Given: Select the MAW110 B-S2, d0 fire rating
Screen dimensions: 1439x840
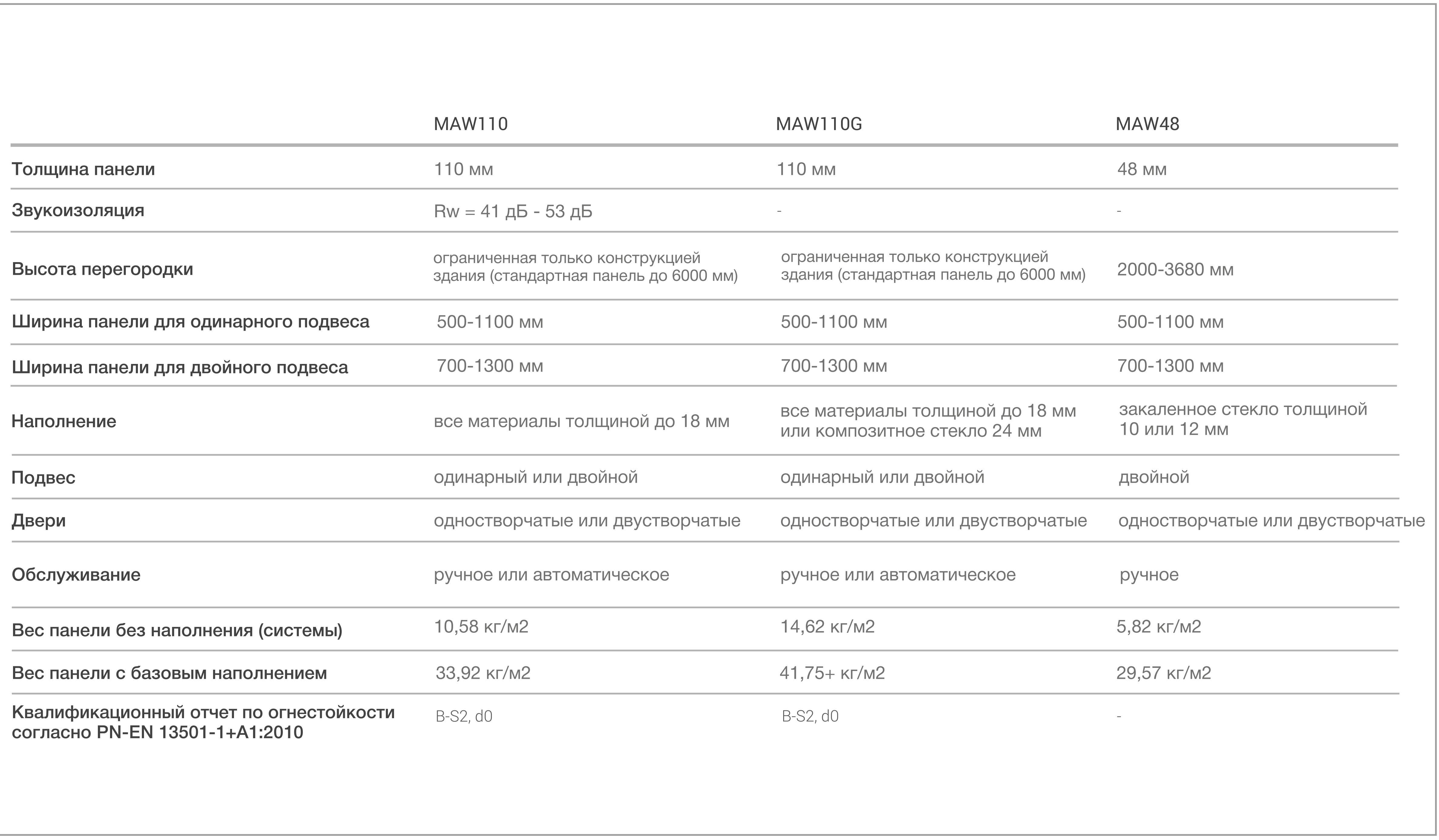Looking at the screenshot, I should [x=464, y=716].
